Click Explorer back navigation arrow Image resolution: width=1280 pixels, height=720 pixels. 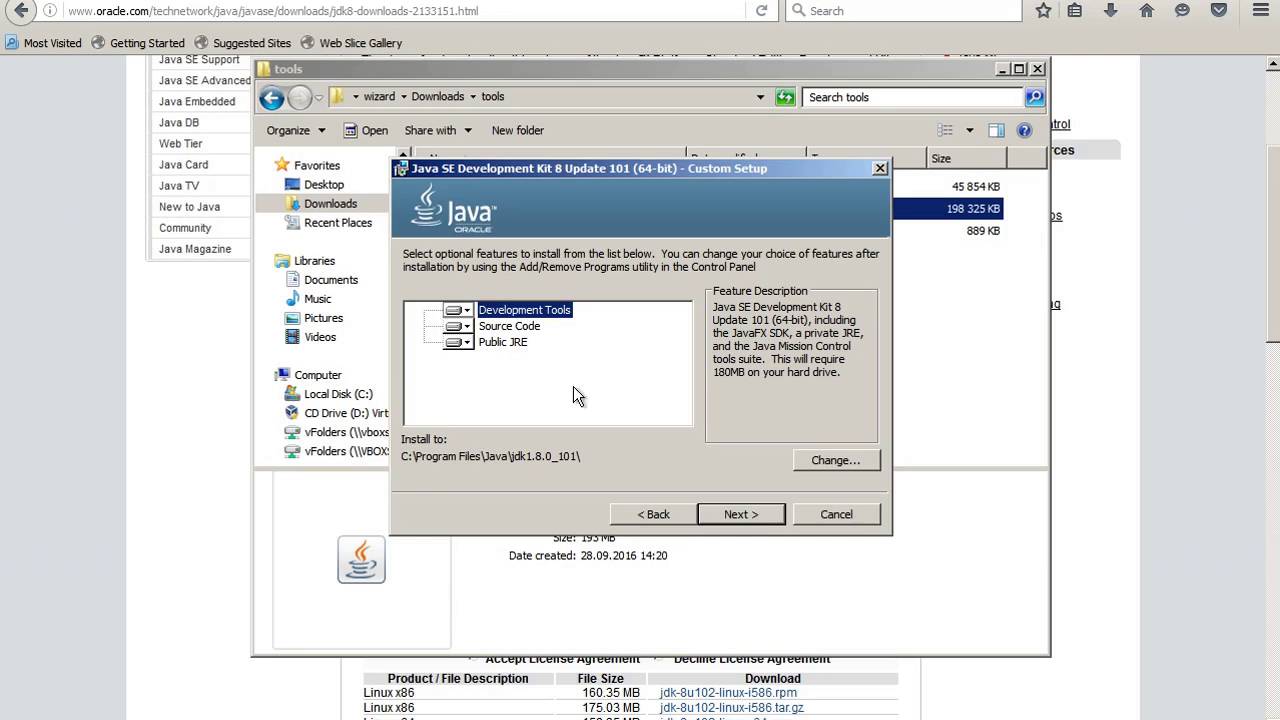tap(272, 97)
